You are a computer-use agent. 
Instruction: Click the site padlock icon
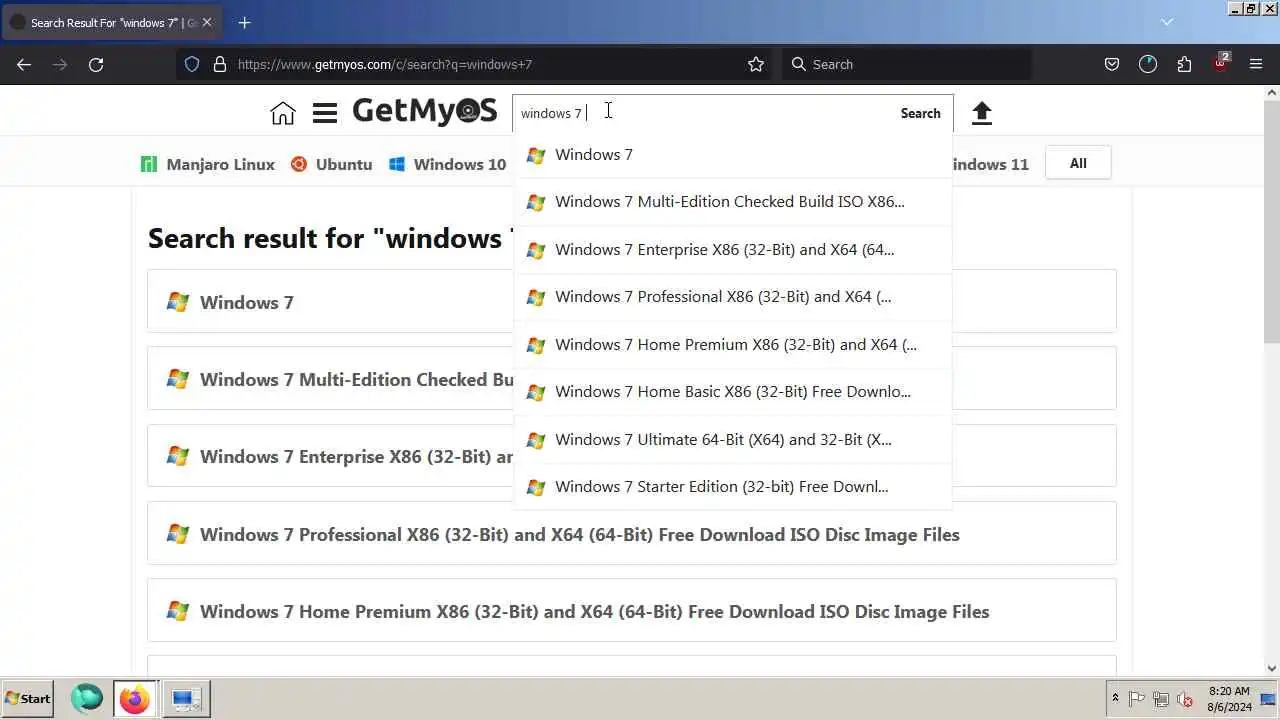coord(220,64)
